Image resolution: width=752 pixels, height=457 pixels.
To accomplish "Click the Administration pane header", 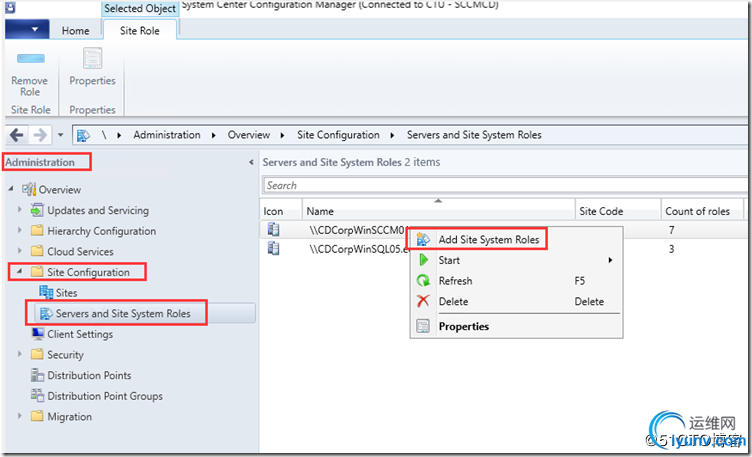I will click(x=40, y=162).
